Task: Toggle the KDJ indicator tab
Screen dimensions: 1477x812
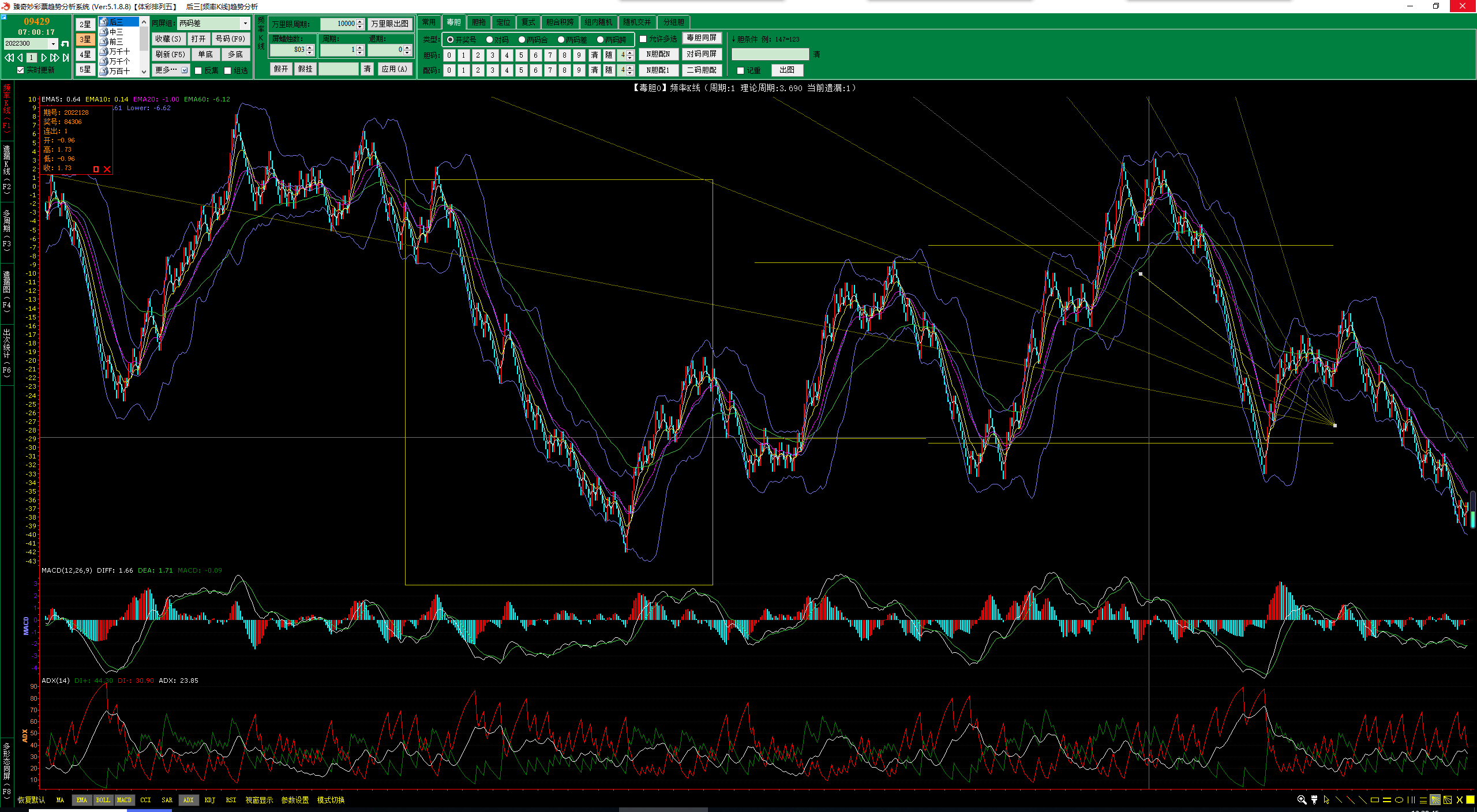Action: click(209, 800)
